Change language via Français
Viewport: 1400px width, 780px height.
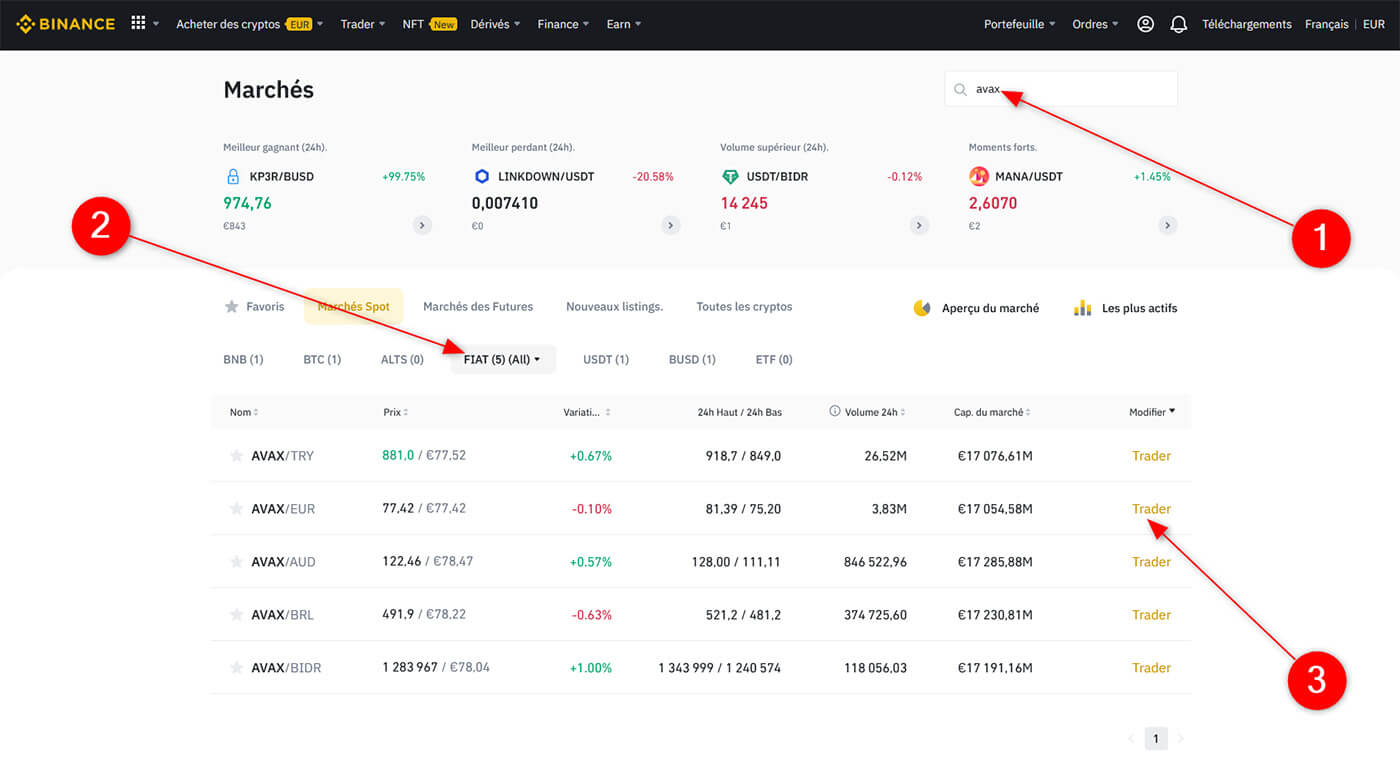pyautogui.click(x=1326, y=24)
